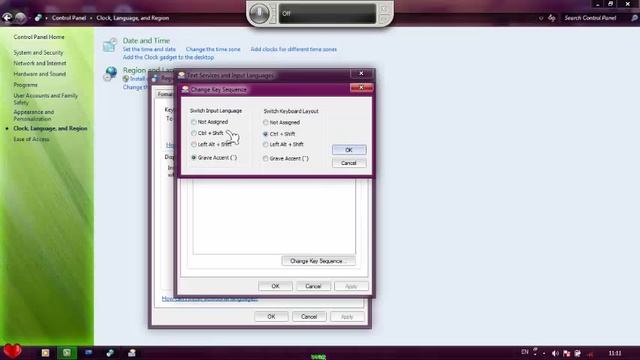Click Change the time zone link
The image size is (640, 360).
[x=213, y=49]
